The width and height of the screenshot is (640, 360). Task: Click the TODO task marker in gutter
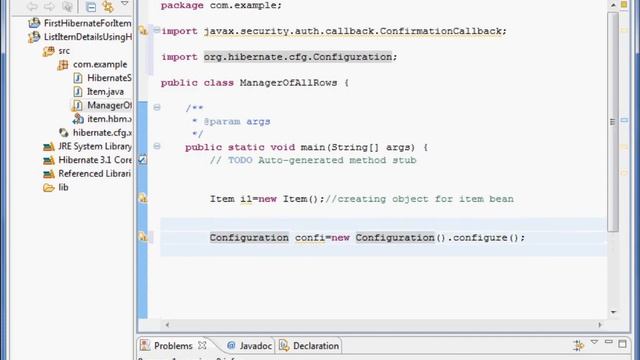[142, 160]
